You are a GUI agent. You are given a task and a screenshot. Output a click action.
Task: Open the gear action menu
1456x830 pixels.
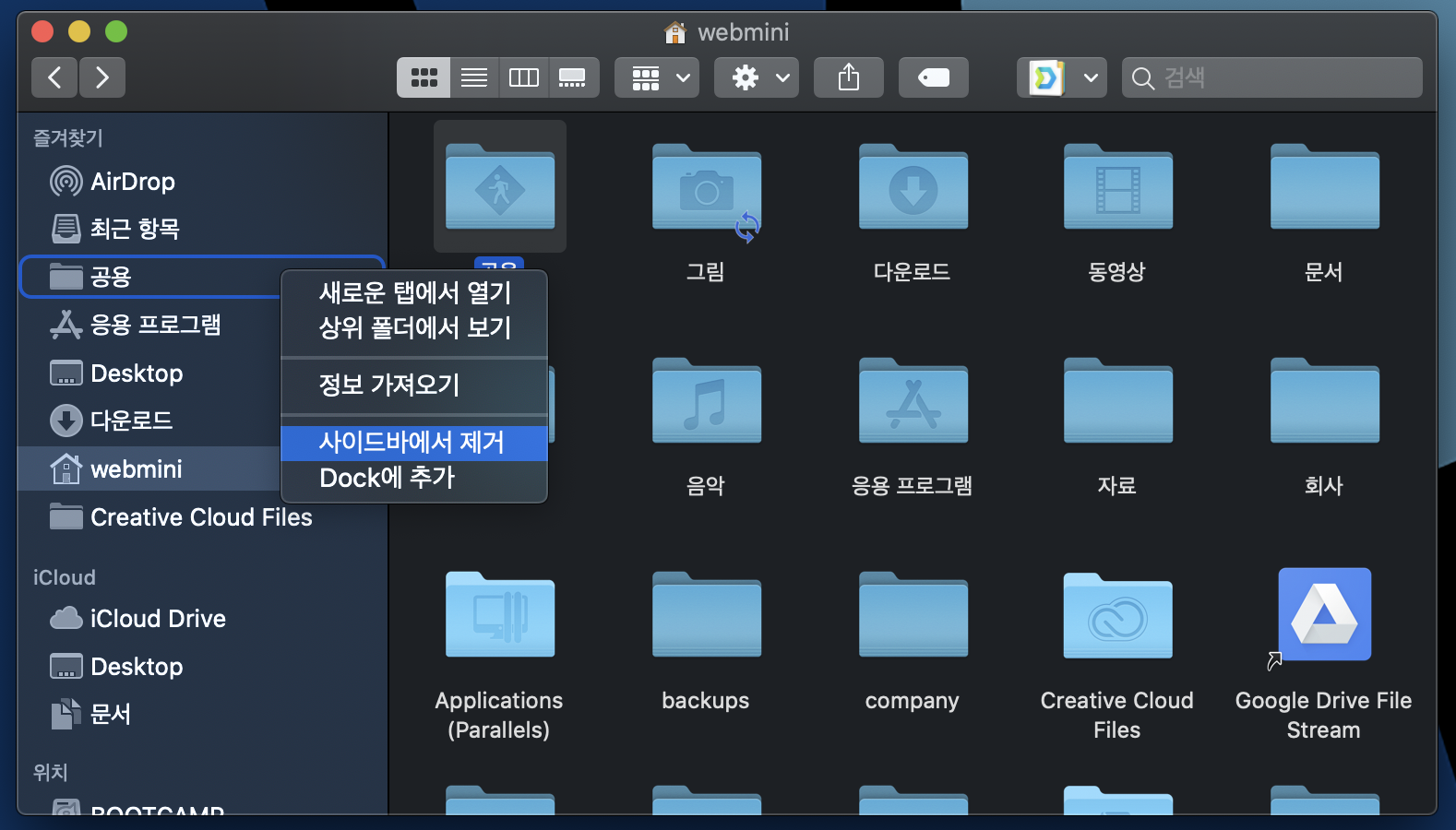(x=757, y=77)
